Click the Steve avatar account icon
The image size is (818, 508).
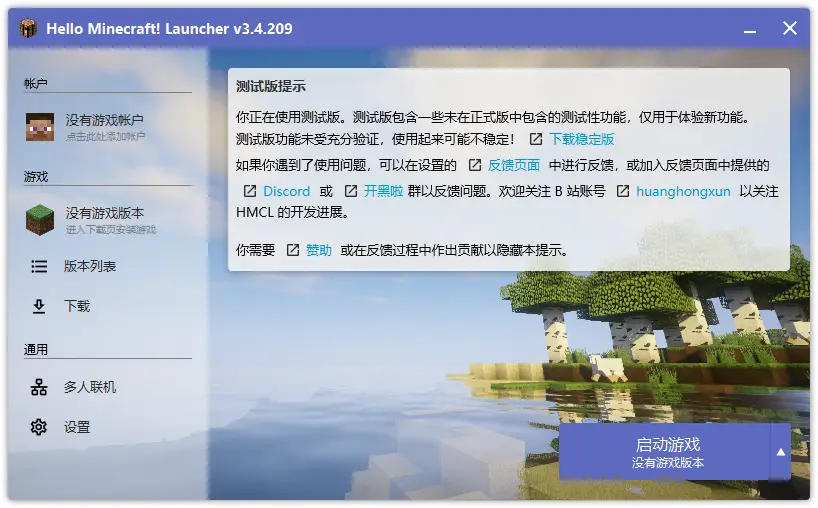40,126
